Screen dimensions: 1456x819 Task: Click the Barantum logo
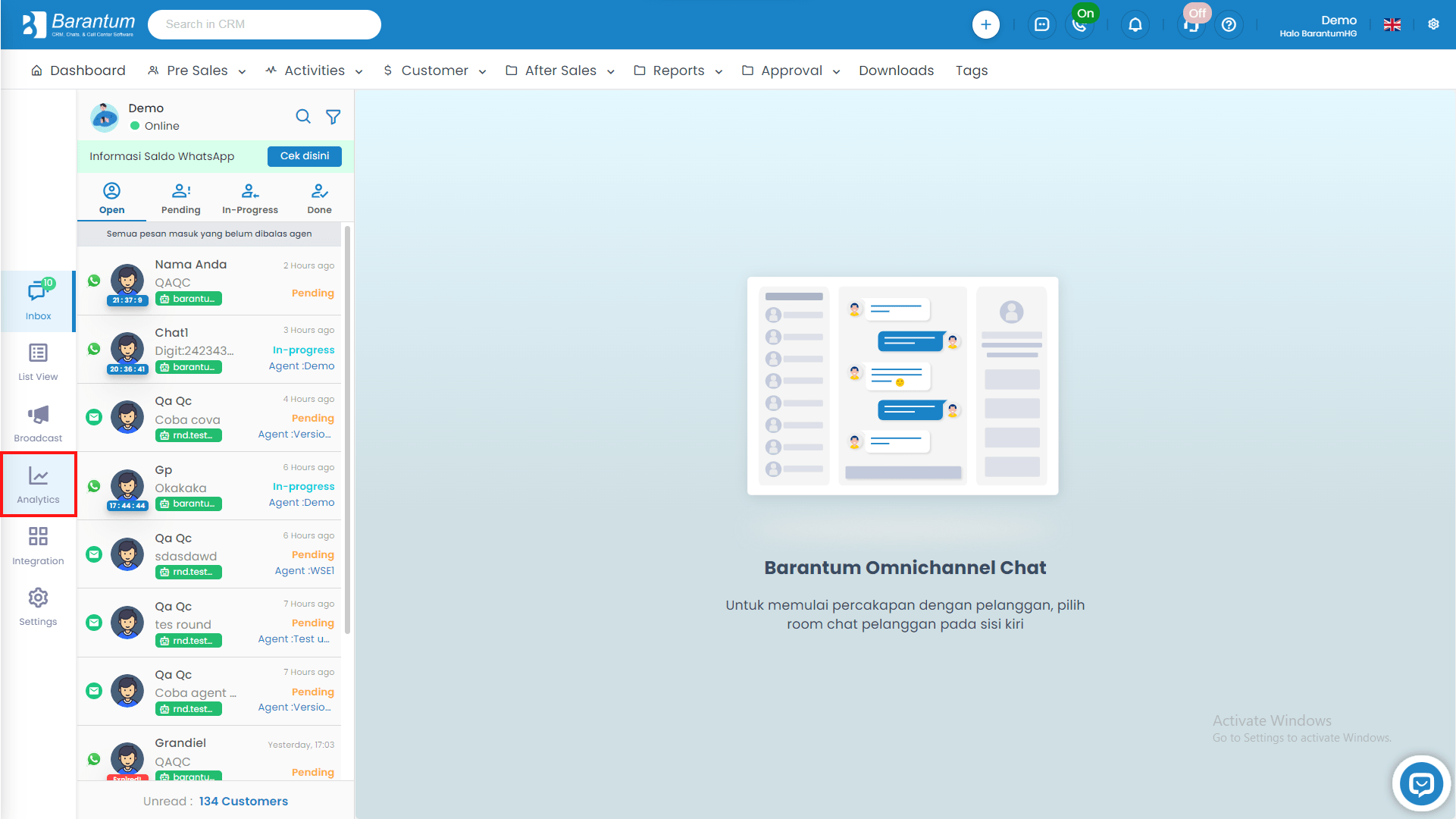[79, 24]
